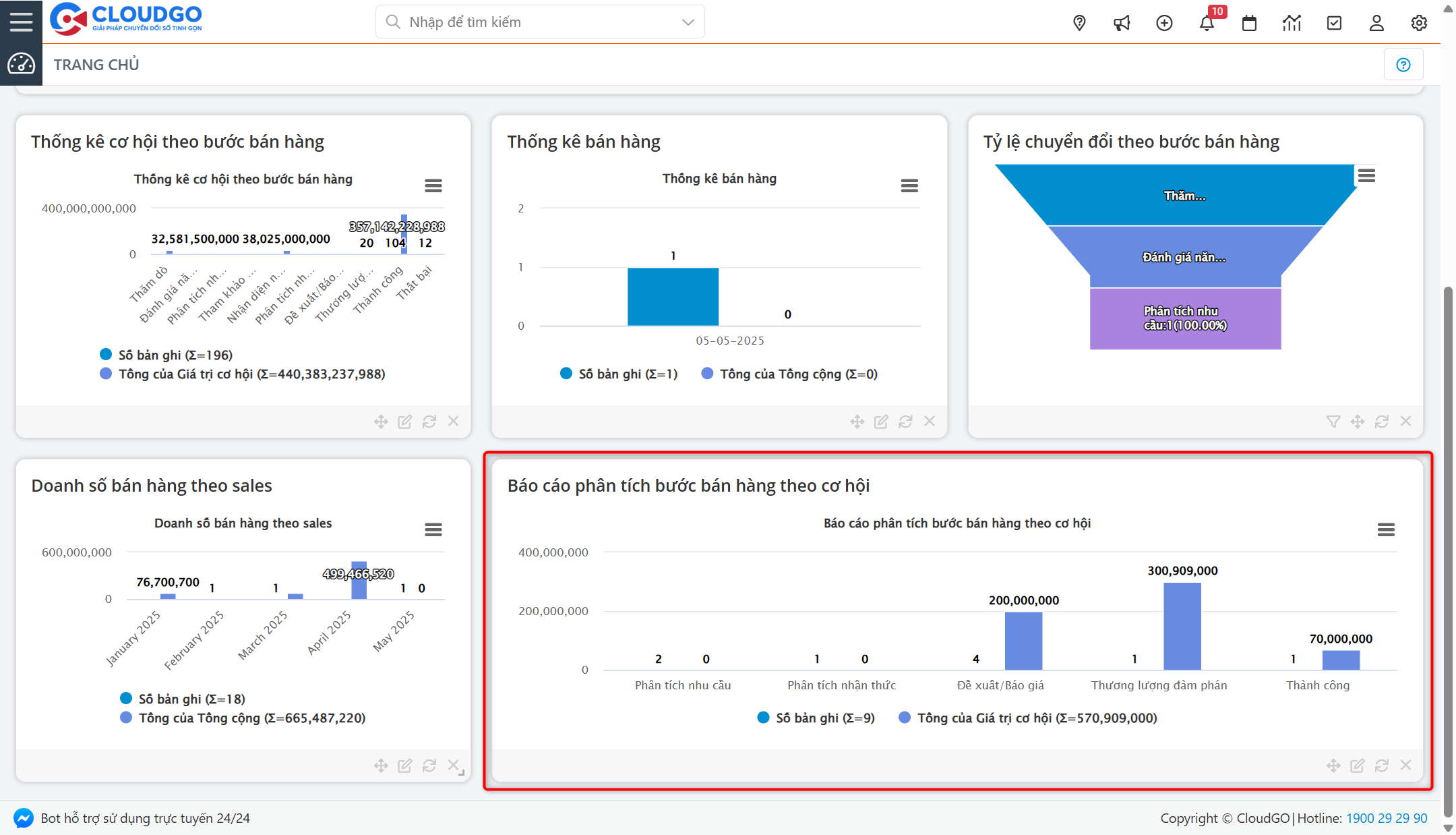Toggle Tổng của Giá trị cơ hội (Σ=570,909,000) legend
The image size is (1456, 835).
pos(1037,718)
